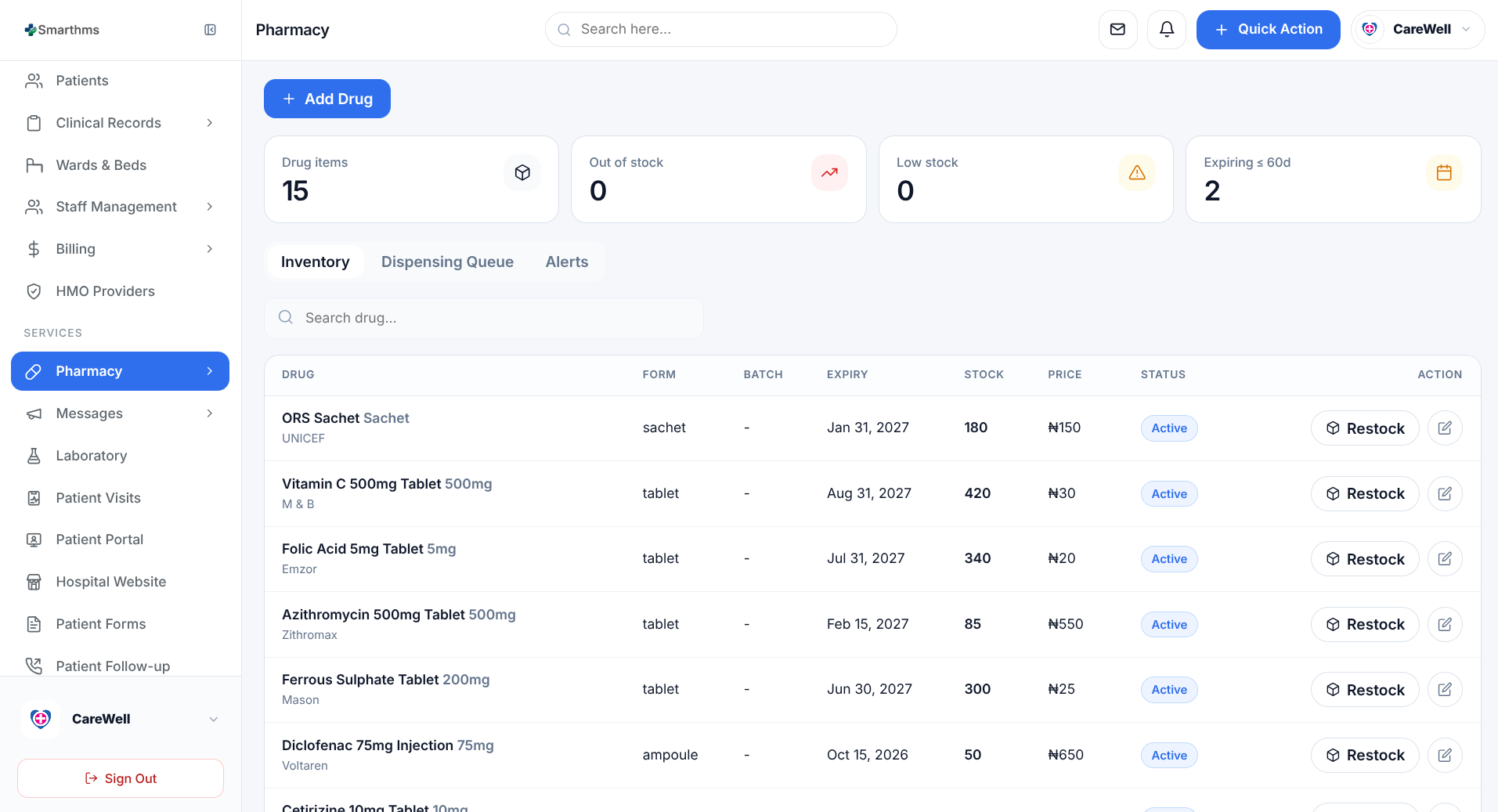
Task: Restock Ferrous Sulphate Tablet
Action: (1365, 690)
